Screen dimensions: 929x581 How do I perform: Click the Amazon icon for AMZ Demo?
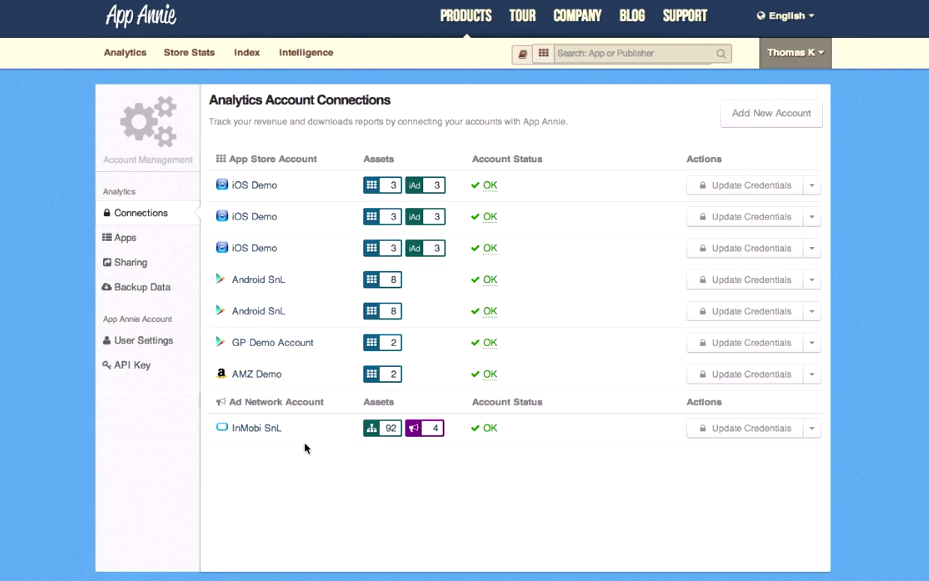point(221,373)
